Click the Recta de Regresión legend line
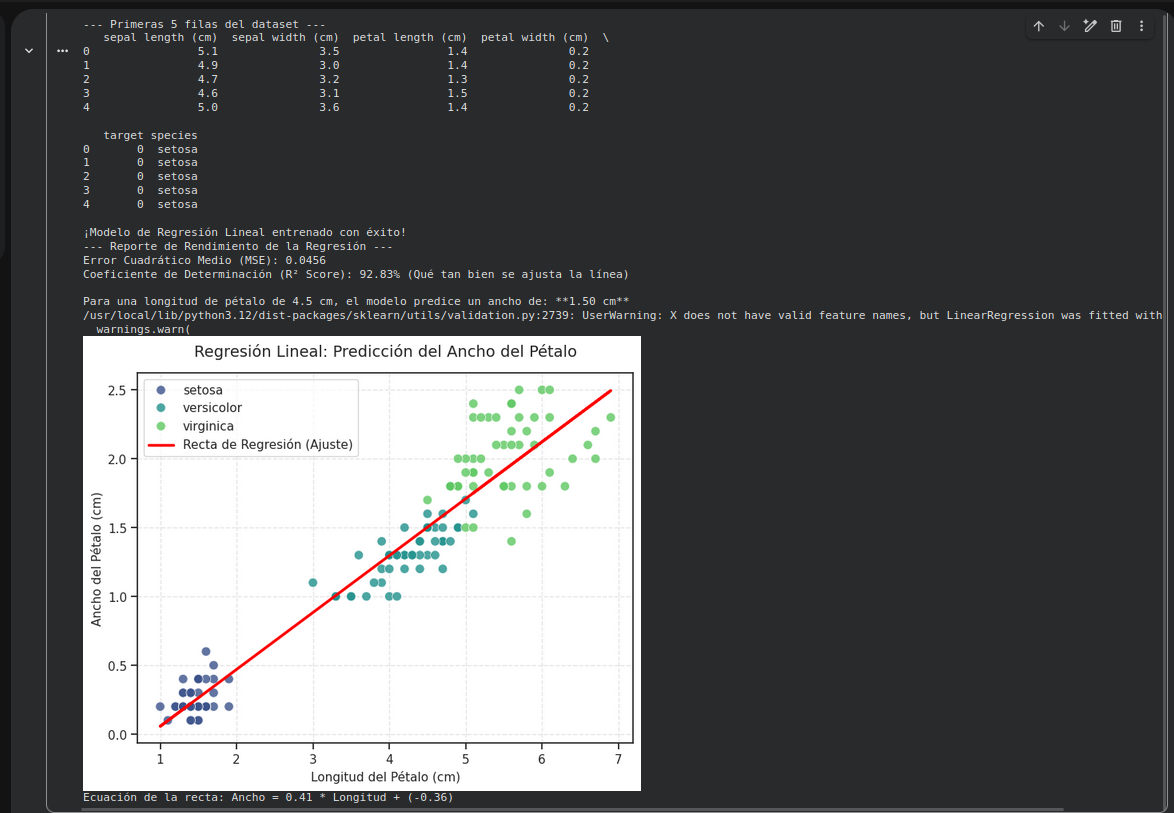 click(x=161, y=445)
